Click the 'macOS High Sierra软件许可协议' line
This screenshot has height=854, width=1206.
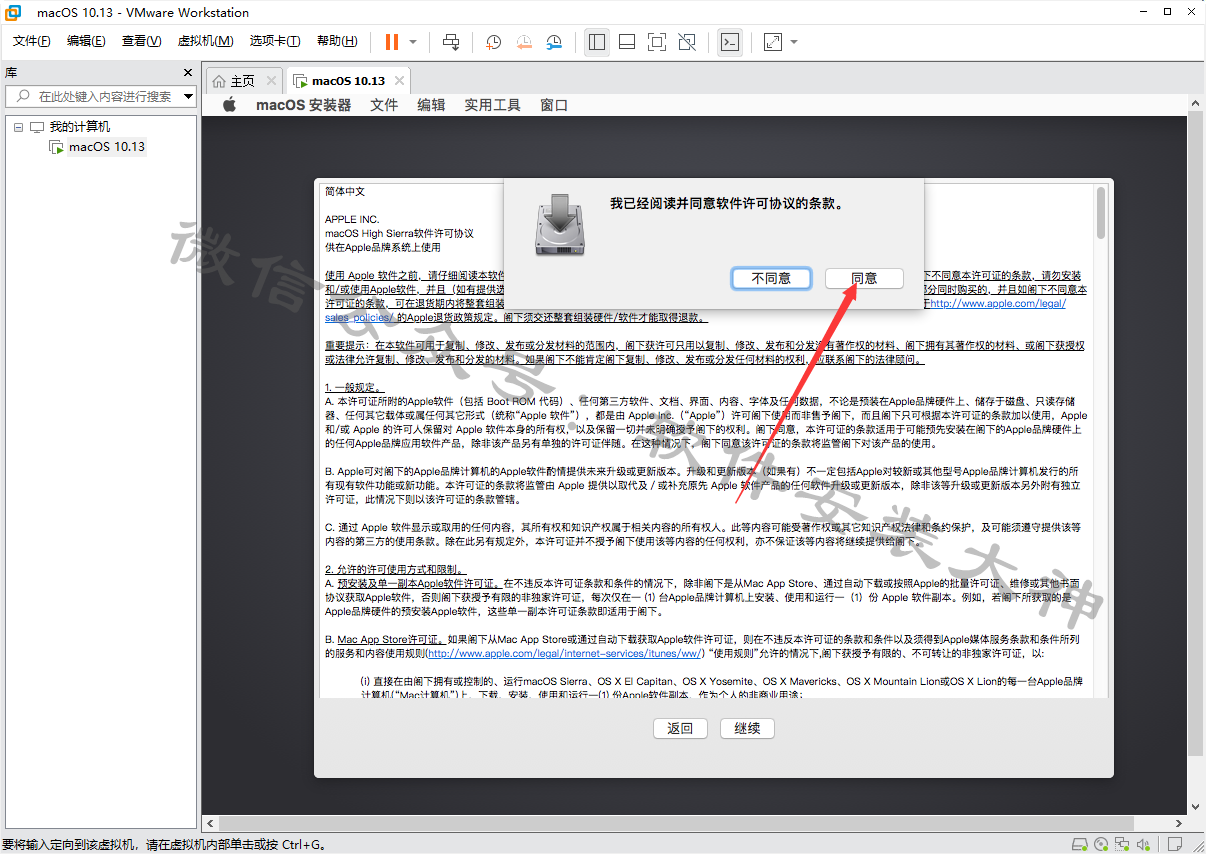[x=399, y=233]
